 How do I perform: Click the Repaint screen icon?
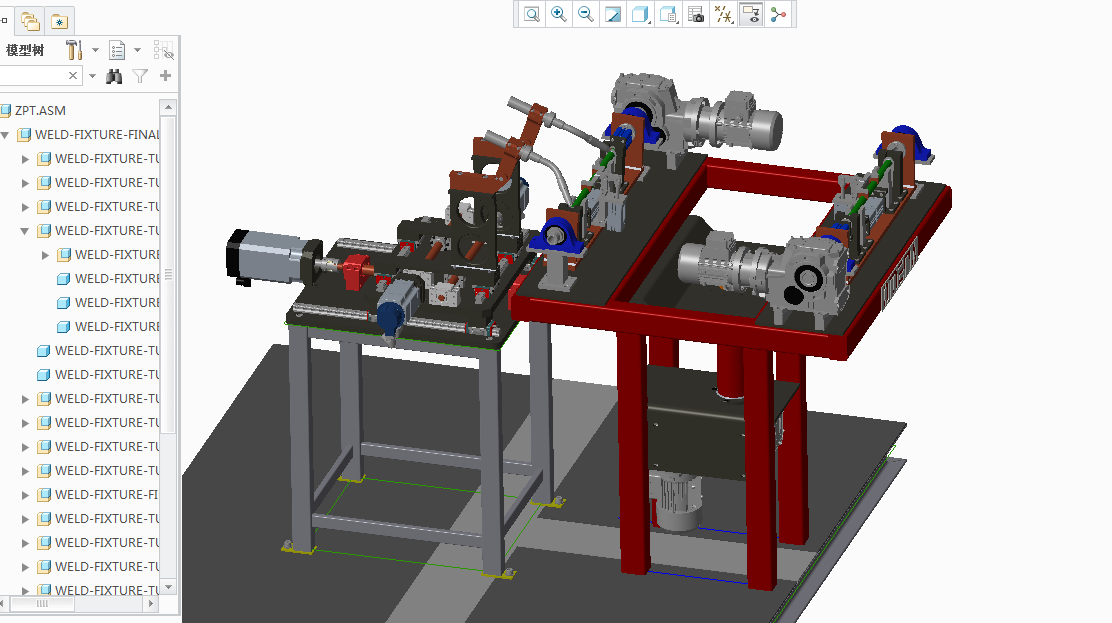pyautogui.click(x=613, y=14)
